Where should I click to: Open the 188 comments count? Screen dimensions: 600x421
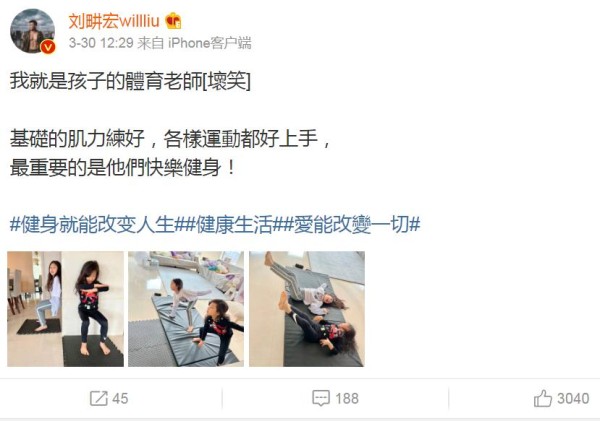coord(347,399)
